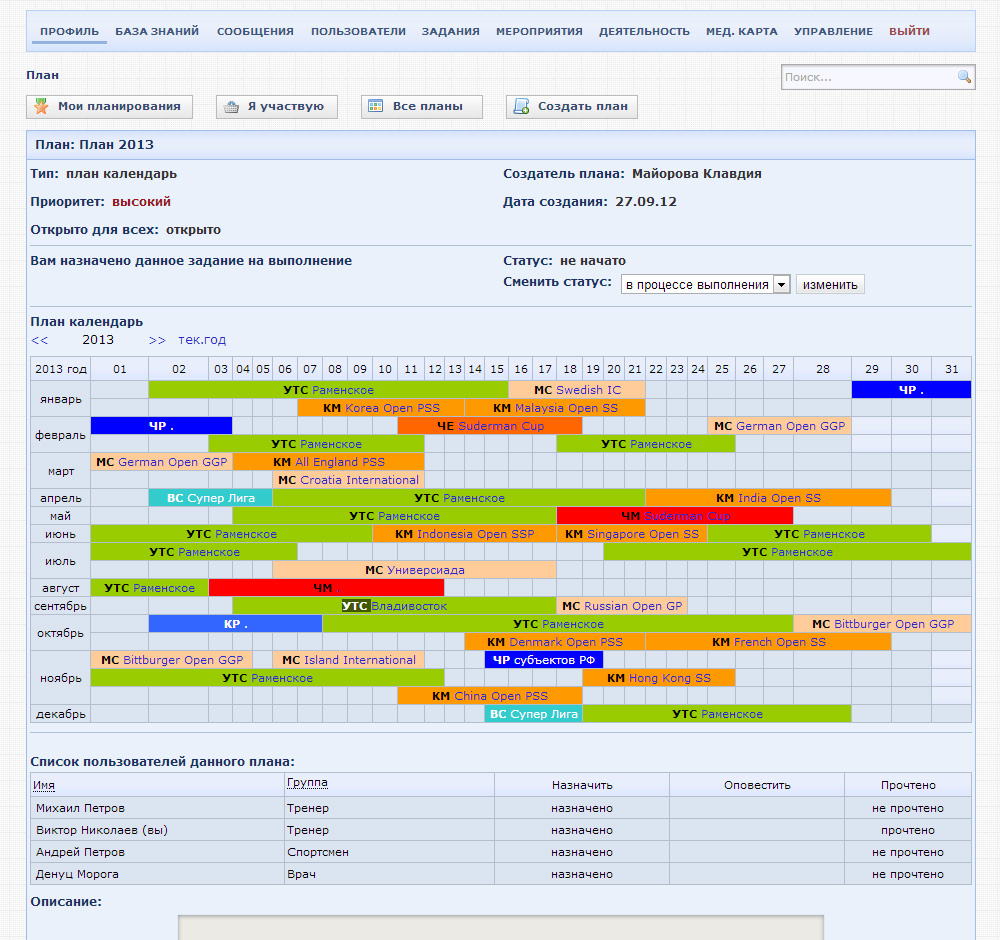This screenshot has height=940, width=1000.
Task: Open the Сообщения menu item
Action: tap(255, 31)
